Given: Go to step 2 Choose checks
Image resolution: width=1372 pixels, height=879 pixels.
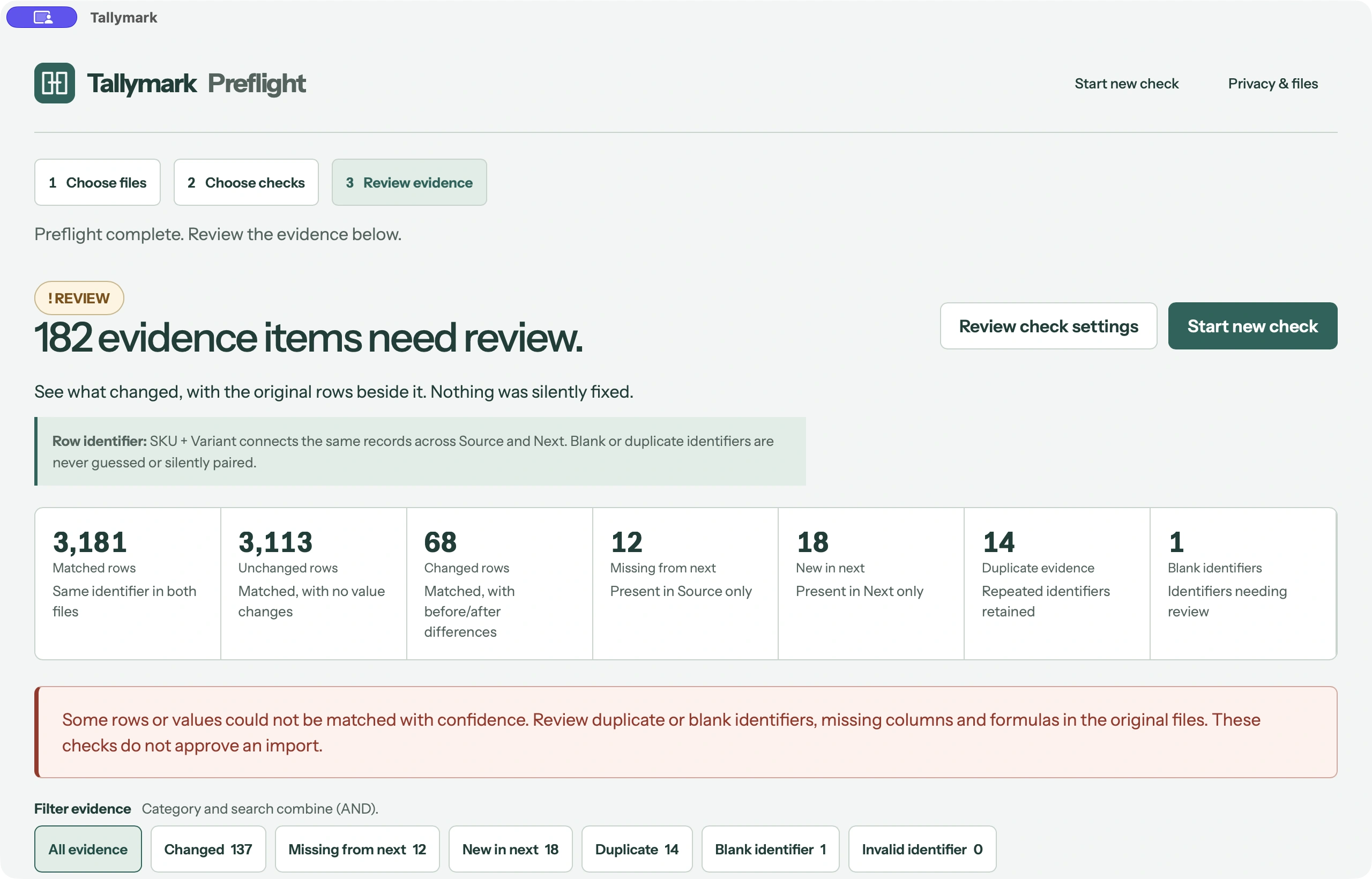Looking at the screenshot, I should [246, 182].
